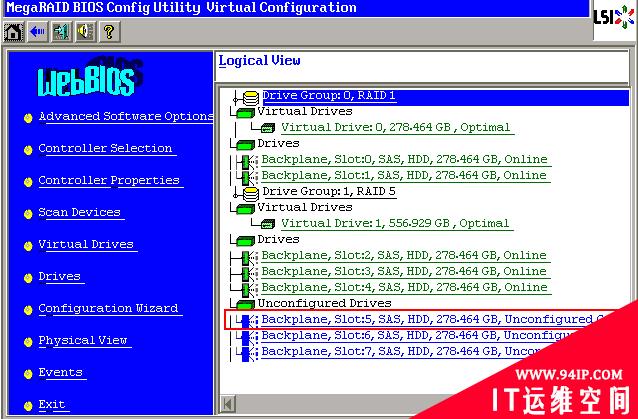This screenshot has width=638, height=419.
Task: Open the Drives menu link in sidebar
Action: coord(59,277)
